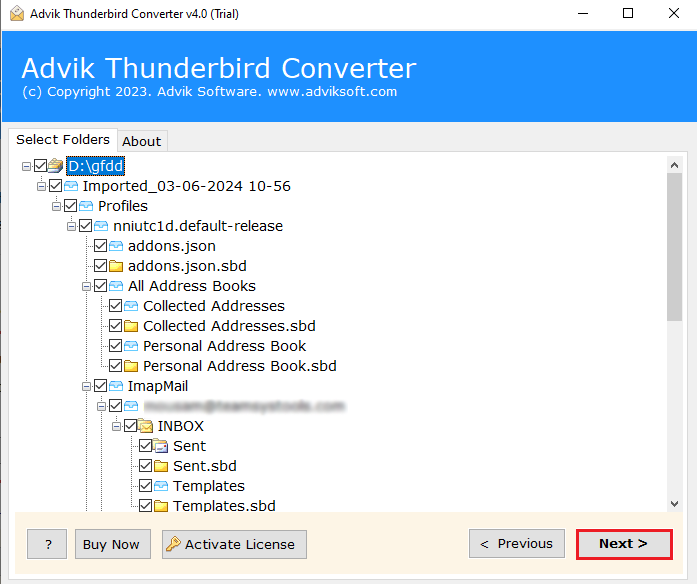697x584 pixels.
Task: Click the mailbox icon beside All Address Books
Action: (116, 286)
